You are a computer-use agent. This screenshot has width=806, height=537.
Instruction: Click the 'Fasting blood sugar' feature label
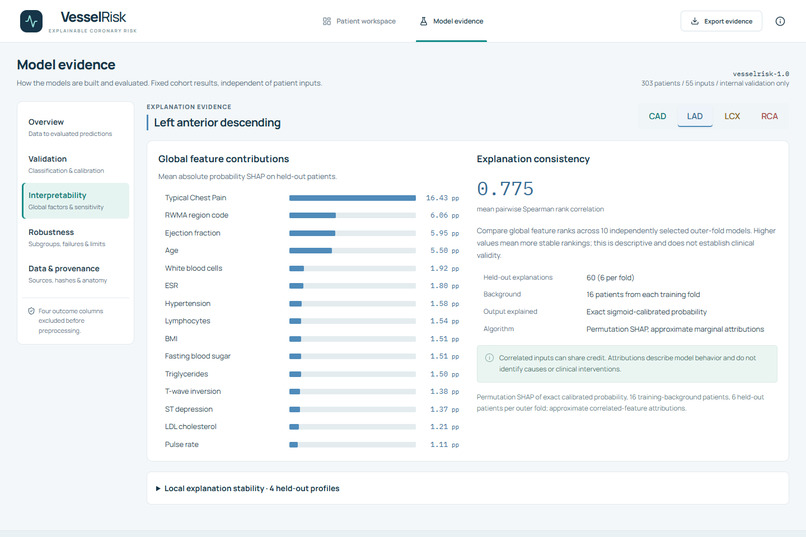click(197, 356)
